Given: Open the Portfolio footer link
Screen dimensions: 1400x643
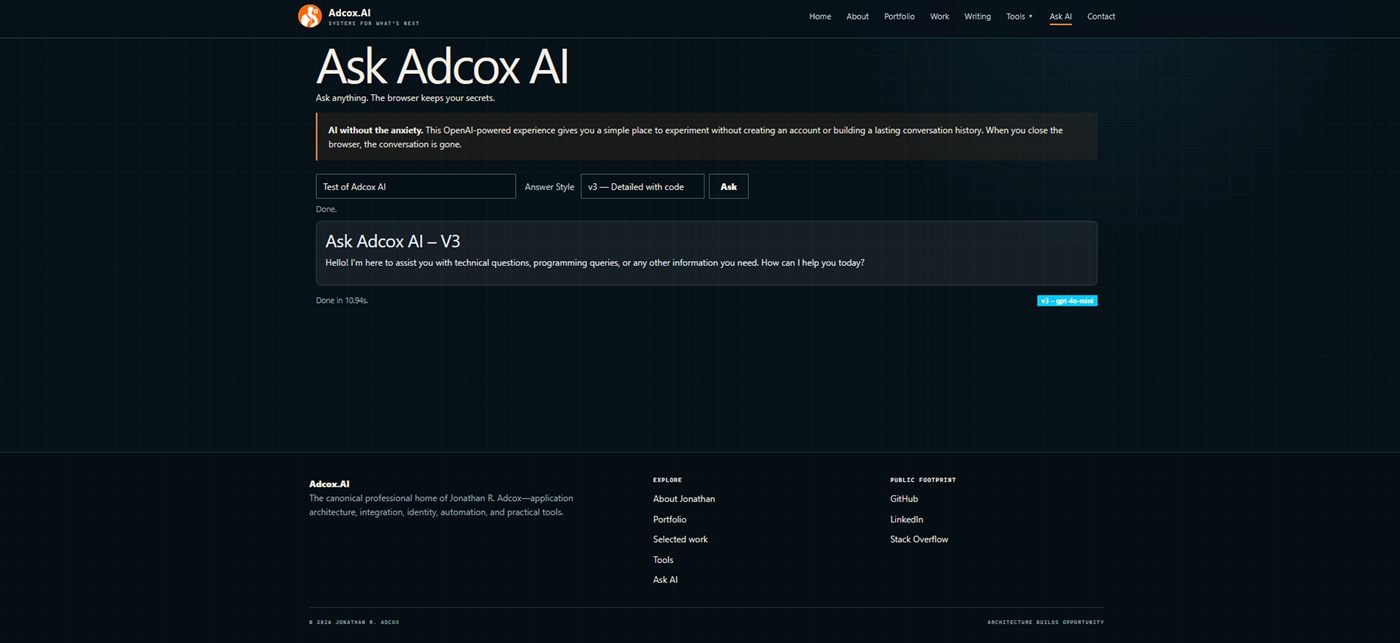Looking at the screenshot, I should pyautogui.click(x=670, y=519).
